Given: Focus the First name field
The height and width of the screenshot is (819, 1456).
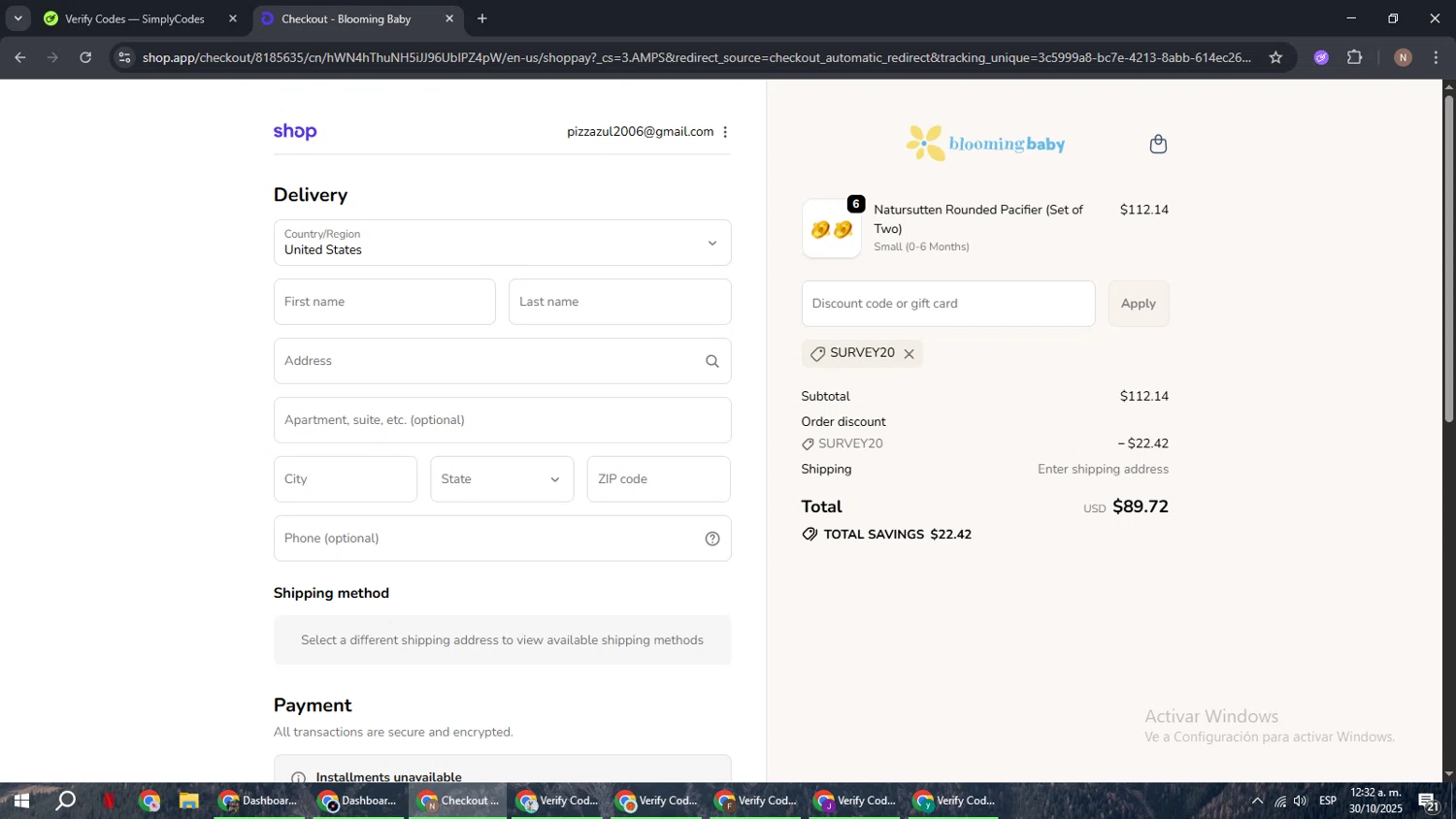Looking at the screenshot, I should coord(384,302).
